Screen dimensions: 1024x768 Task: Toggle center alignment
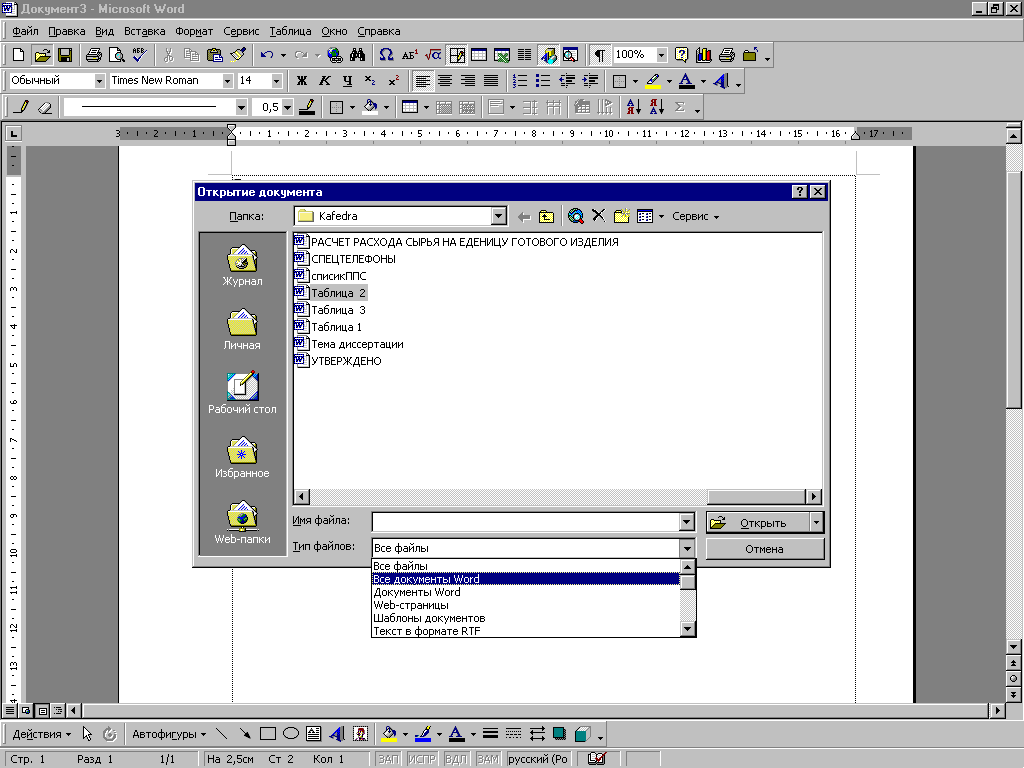pyautogui.click(x=445, y=80)
